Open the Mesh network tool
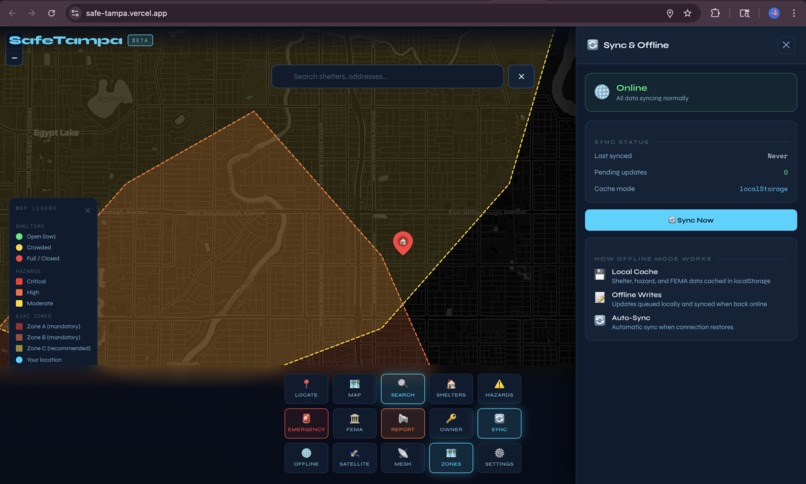This screenshot has height=484, width=806. [402, 457]
